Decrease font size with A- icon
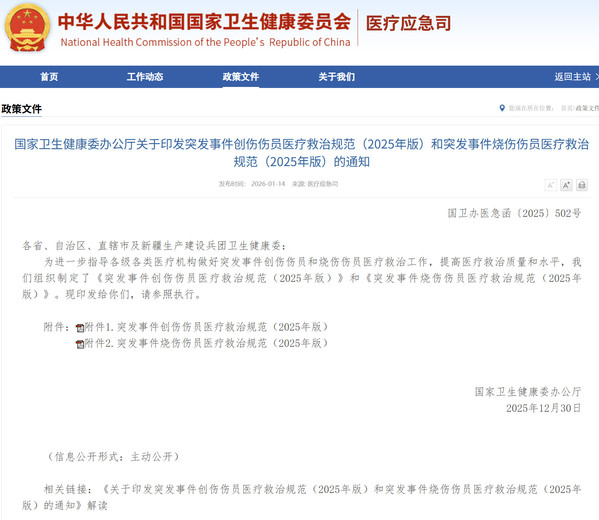This screenshot has width=599, height=520. point(550,185)
